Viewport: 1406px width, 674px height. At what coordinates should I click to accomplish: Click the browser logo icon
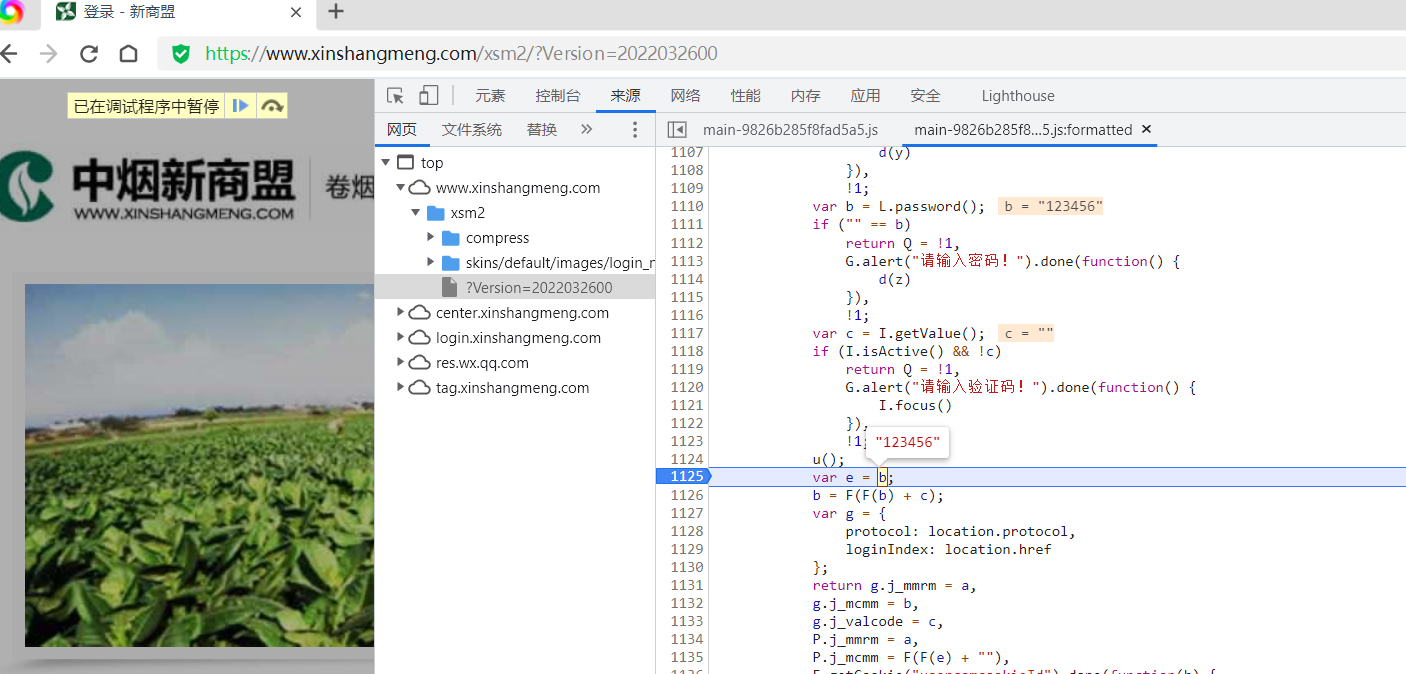10,12
